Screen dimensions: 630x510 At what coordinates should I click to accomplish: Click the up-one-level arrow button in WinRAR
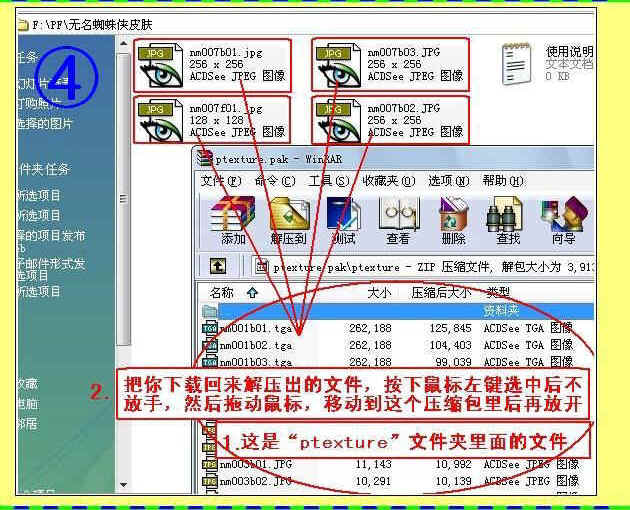tap(218, 266)
